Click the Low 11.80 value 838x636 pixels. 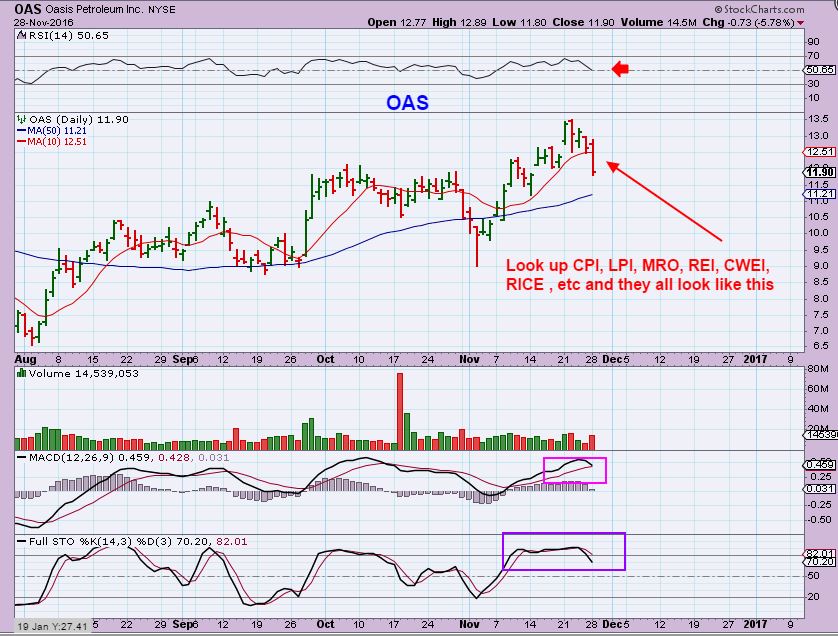tap(520, 22)
